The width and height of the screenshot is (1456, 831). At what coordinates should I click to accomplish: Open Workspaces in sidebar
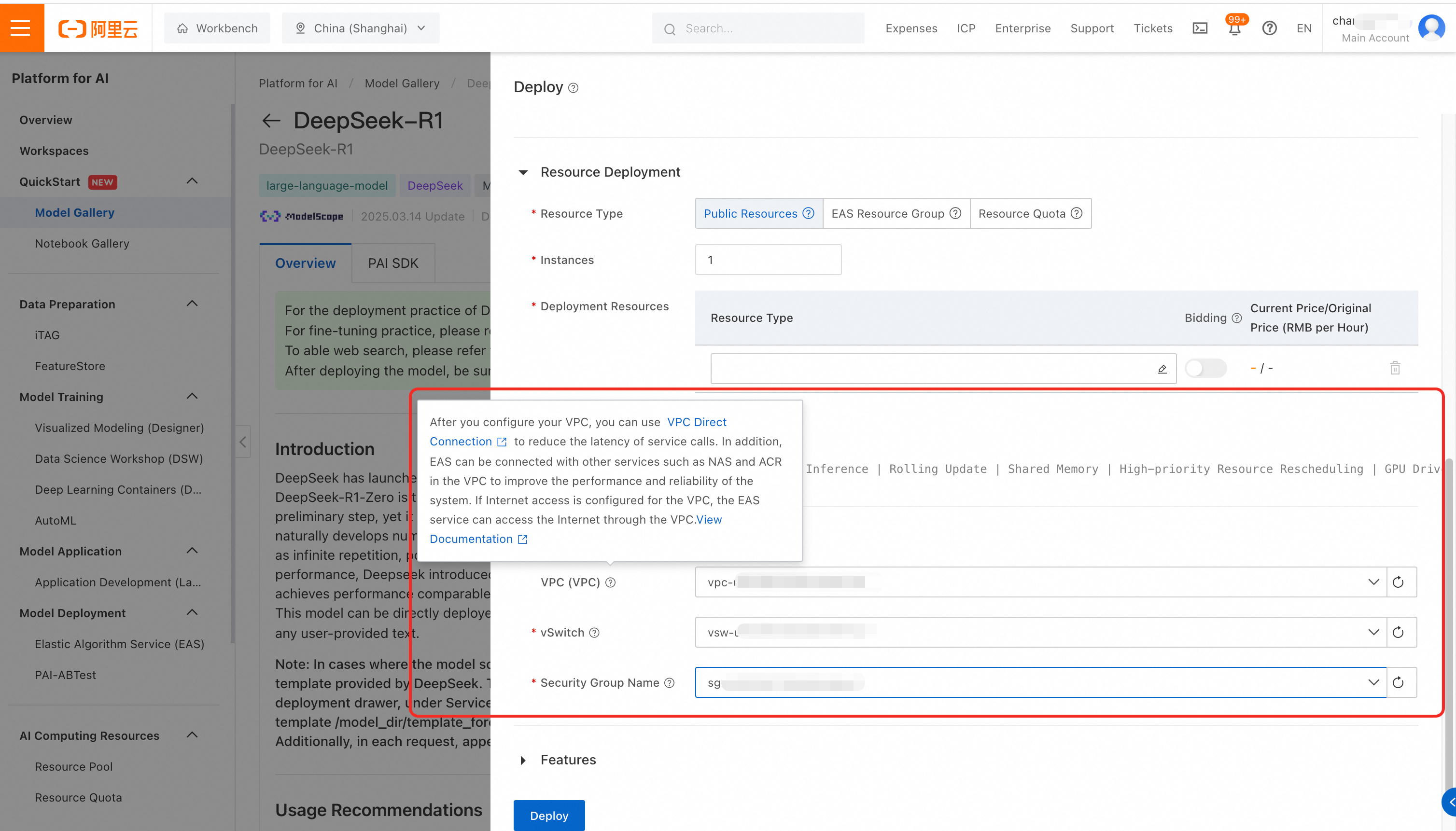pyautogui.click(x=54, y=151)
